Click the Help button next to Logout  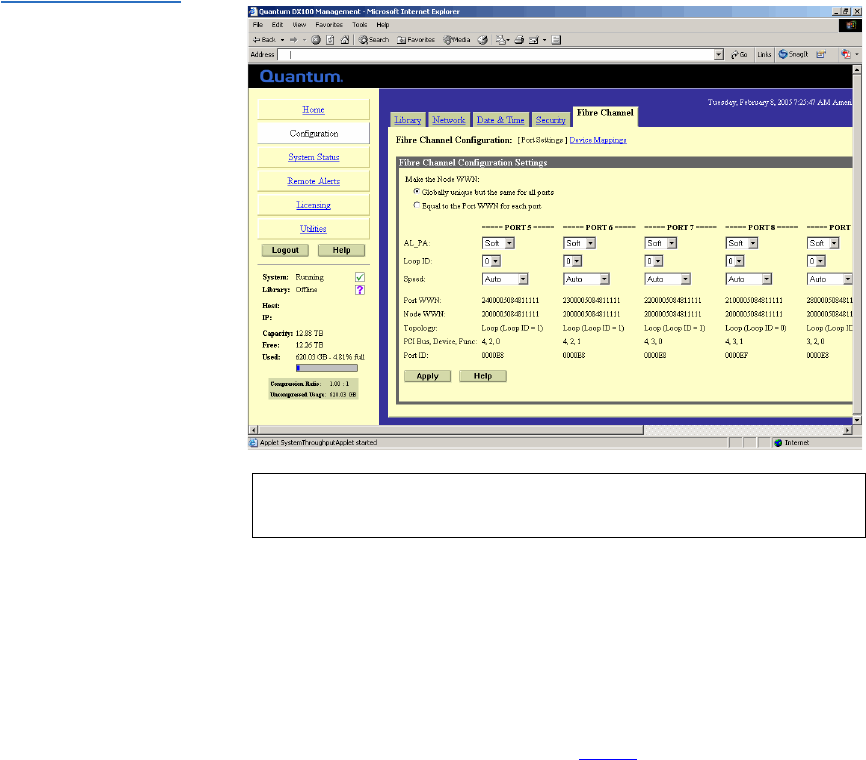341,250
